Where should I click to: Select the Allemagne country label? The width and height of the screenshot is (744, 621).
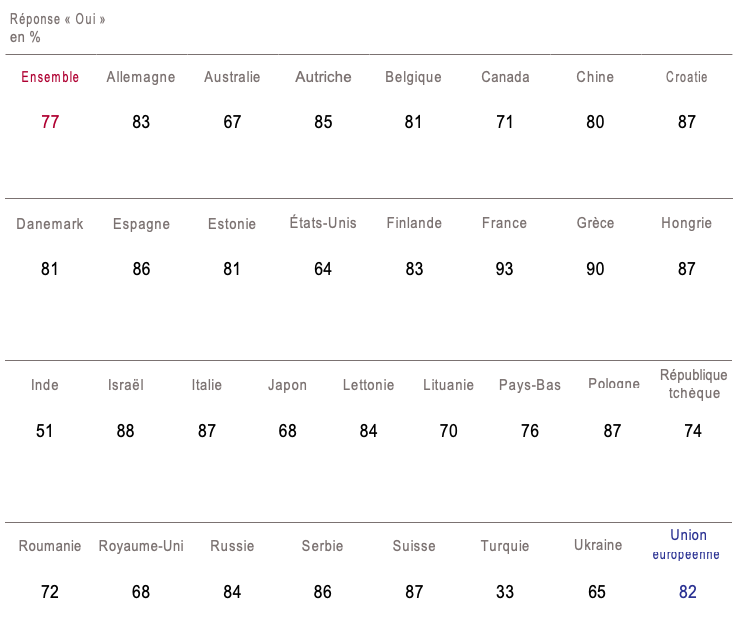[x=141, y=77]
